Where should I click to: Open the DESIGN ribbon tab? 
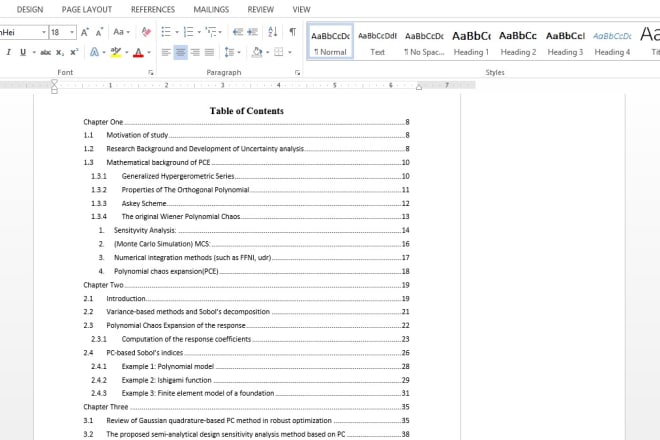(30, 9)
